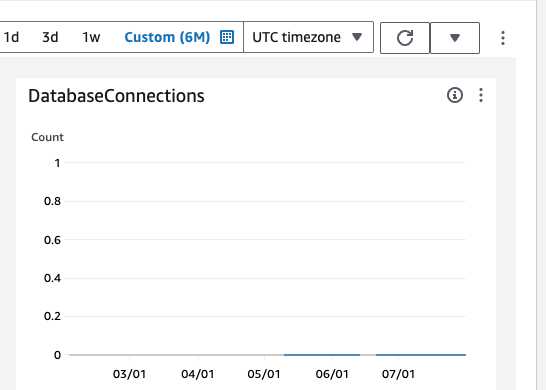Click the 0.6 y-axis value
This screenshot has height=390, width=546.
52,240
